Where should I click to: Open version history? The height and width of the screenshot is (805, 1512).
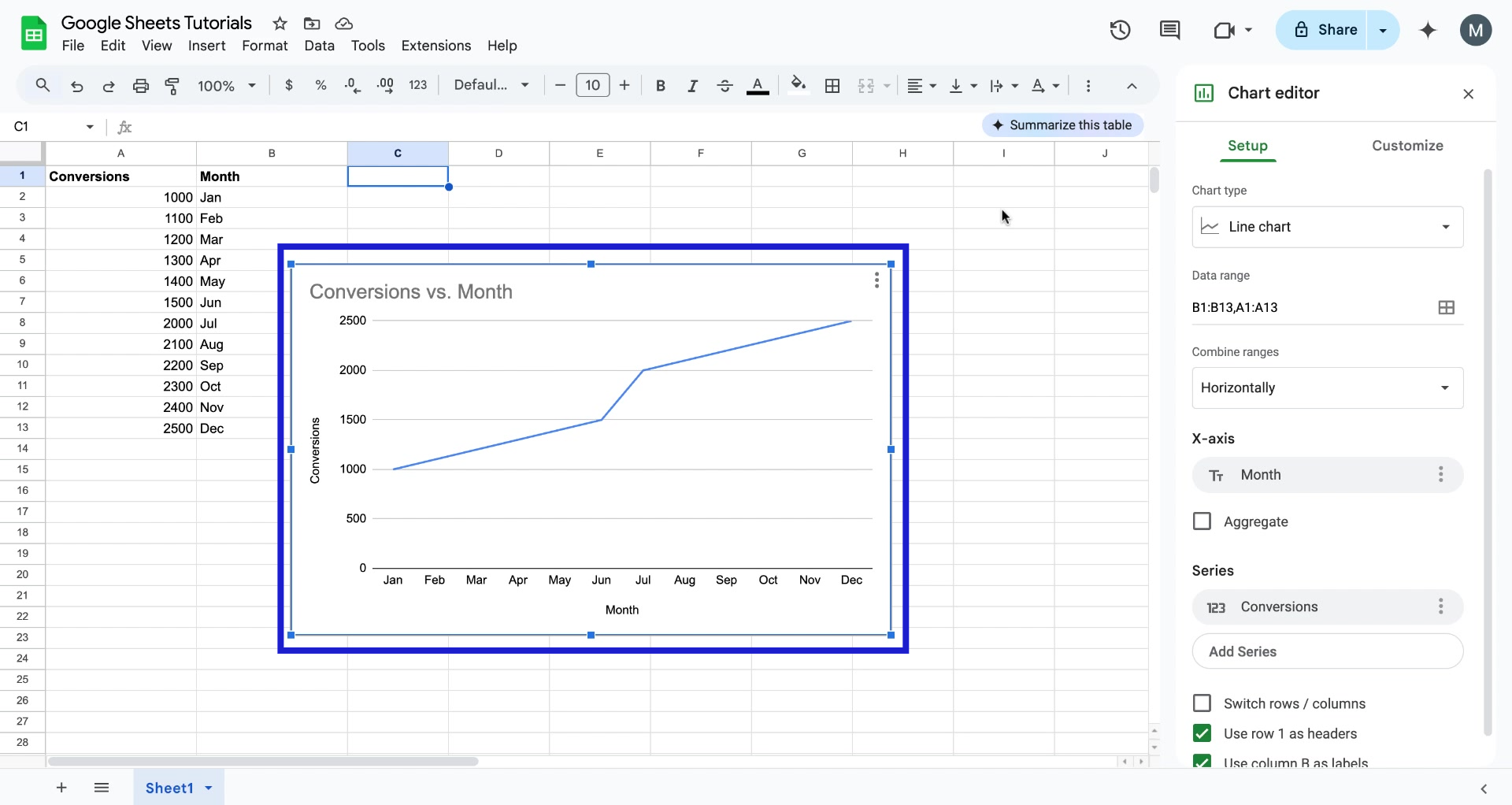(1120, 30)
